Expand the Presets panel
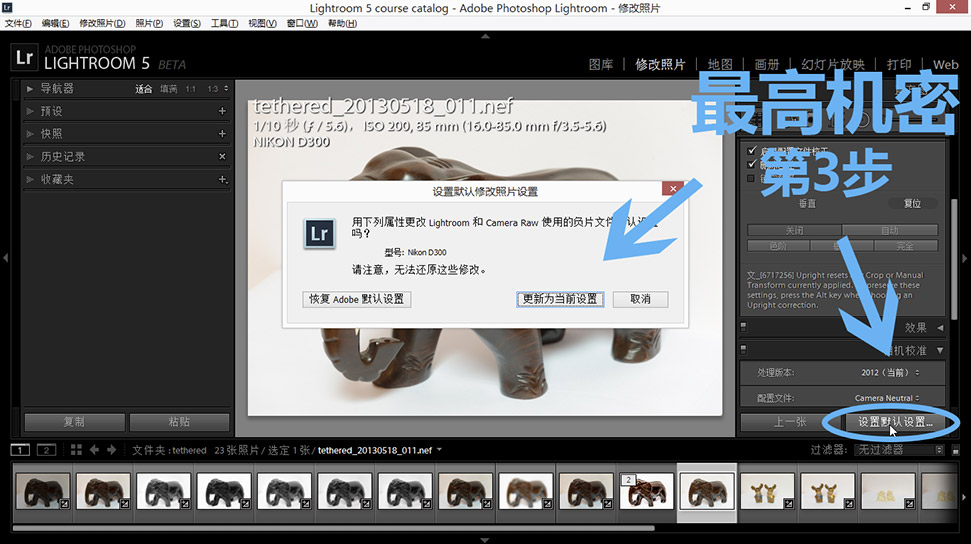Screen dimensions: 971x544 click(29, 112)
